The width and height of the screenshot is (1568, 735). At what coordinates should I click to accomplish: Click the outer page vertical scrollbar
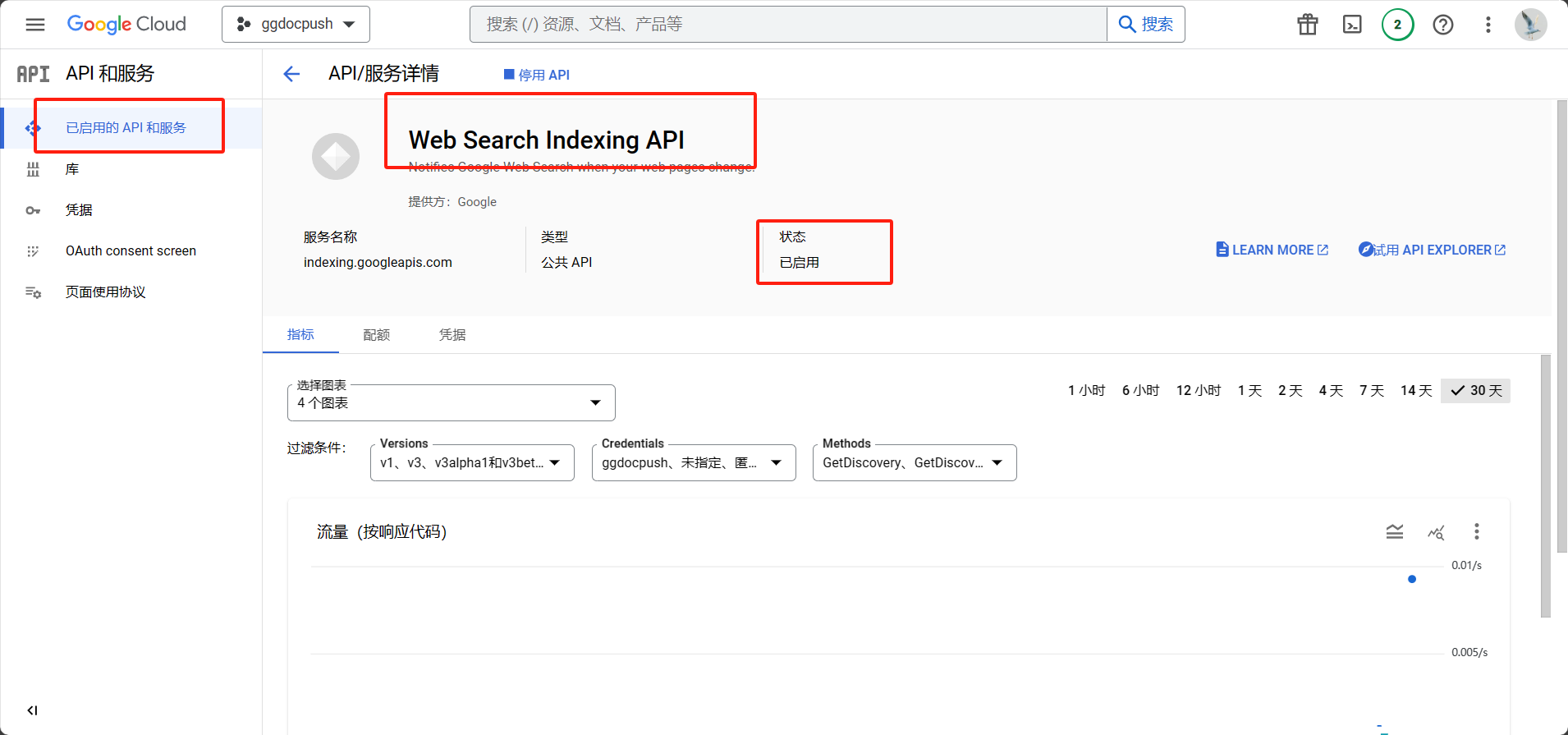pyautogui.click(x=1562, y=327)
